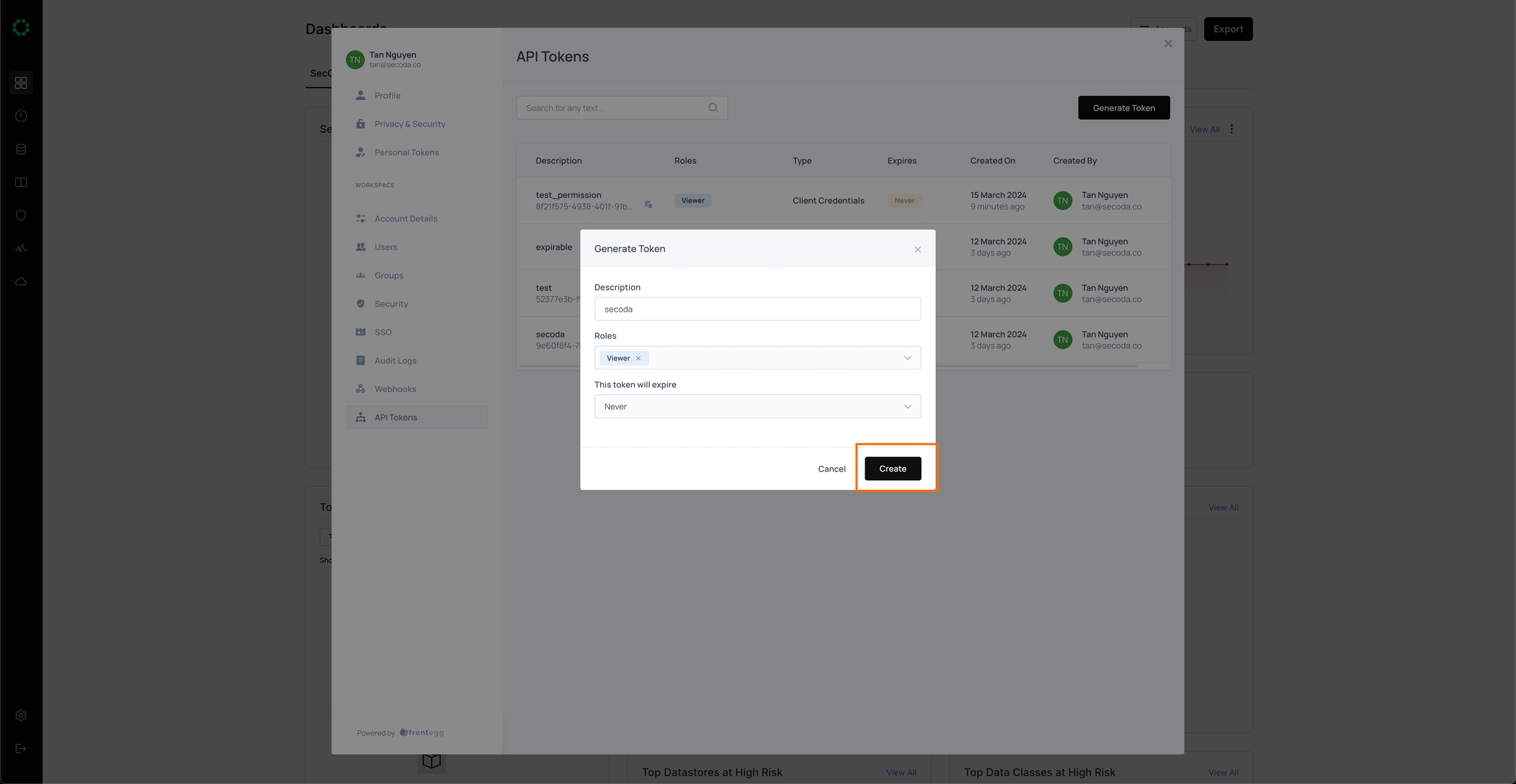Open the Audit Logs section

coord(395,360)
